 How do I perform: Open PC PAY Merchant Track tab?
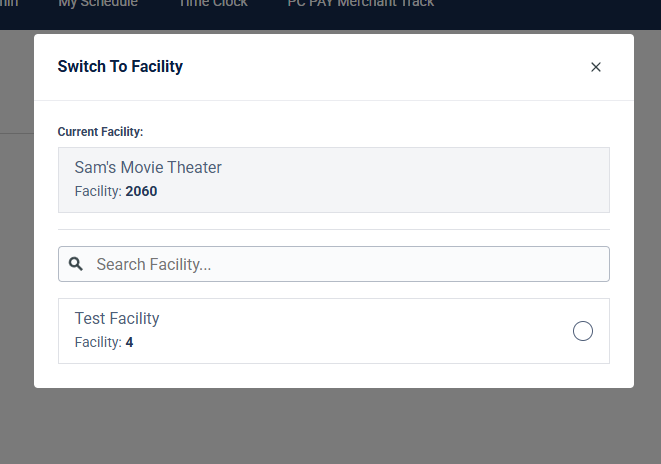click(x=360, y=5)
